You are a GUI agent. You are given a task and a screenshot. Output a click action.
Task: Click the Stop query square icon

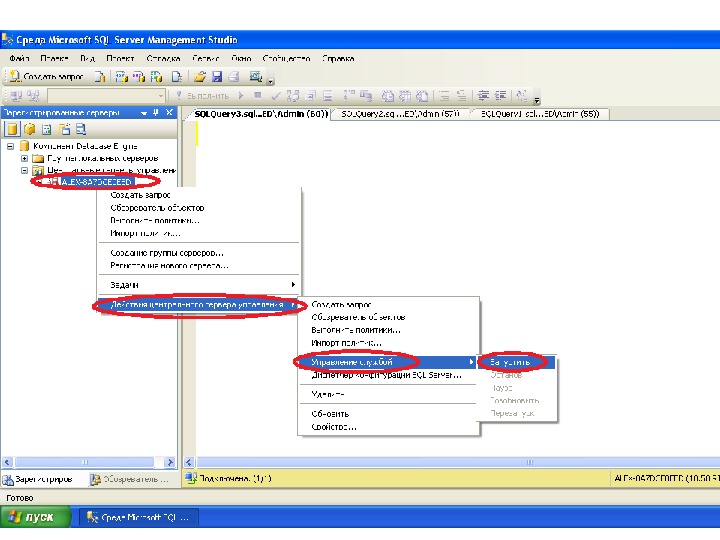coord(258,96)
